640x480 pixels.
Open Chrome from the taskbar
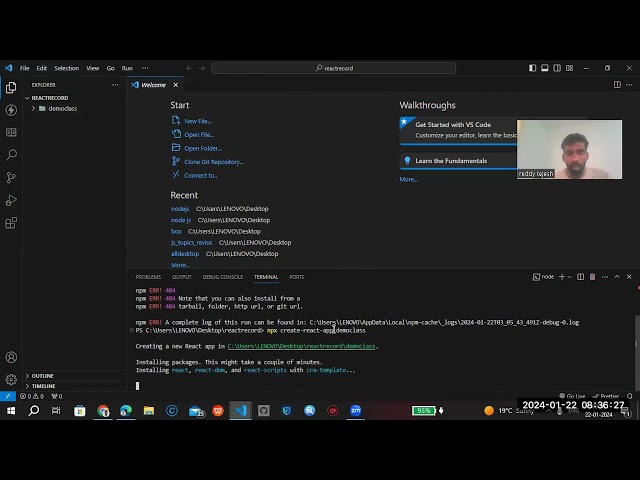pos(103,411)
